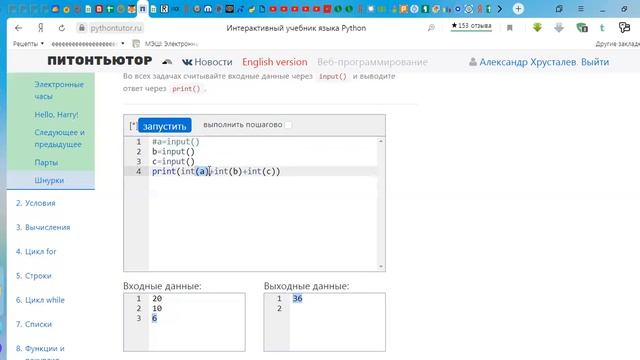Open Веб-программирование link
The width and height of the screenshot is (640, 360).
tap(372, 62)
